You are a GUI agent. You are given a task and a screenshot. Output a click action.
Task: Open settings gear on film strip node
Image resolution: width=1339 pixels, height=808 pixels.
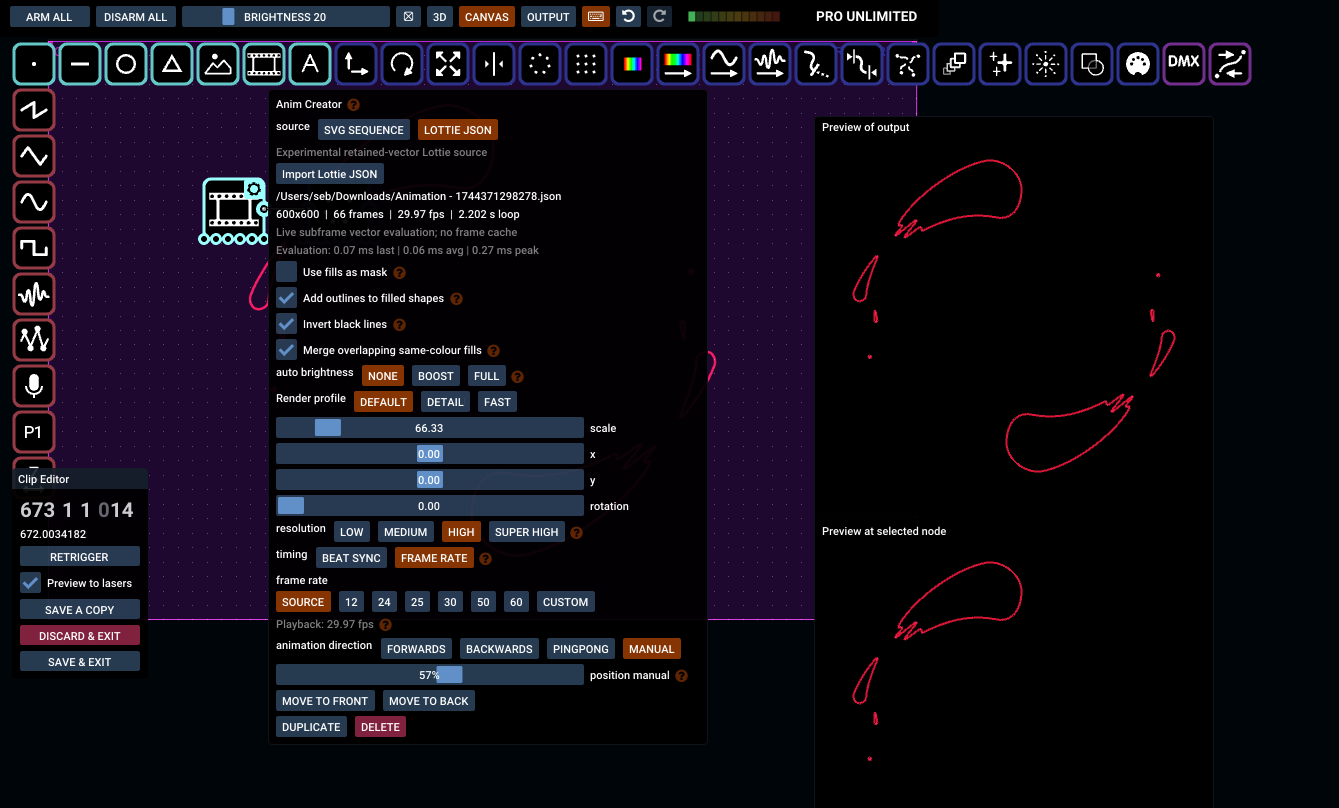(x=254, y=189)
